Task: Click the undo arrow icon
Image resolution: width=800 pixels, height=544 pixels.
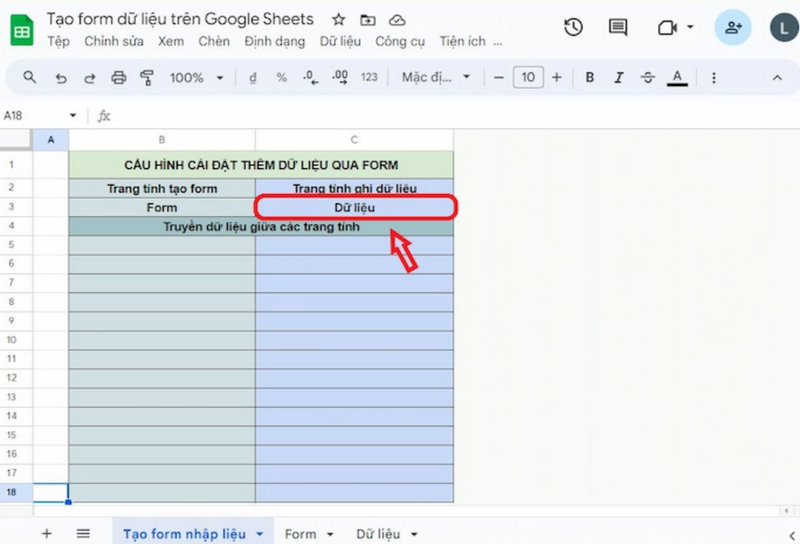Action: pos(61,77)
